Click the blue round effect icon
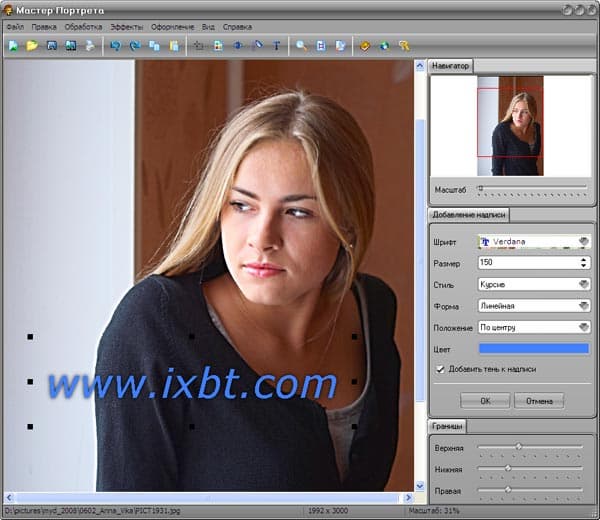Screen dimensions: 600x520 coord(238,46)
